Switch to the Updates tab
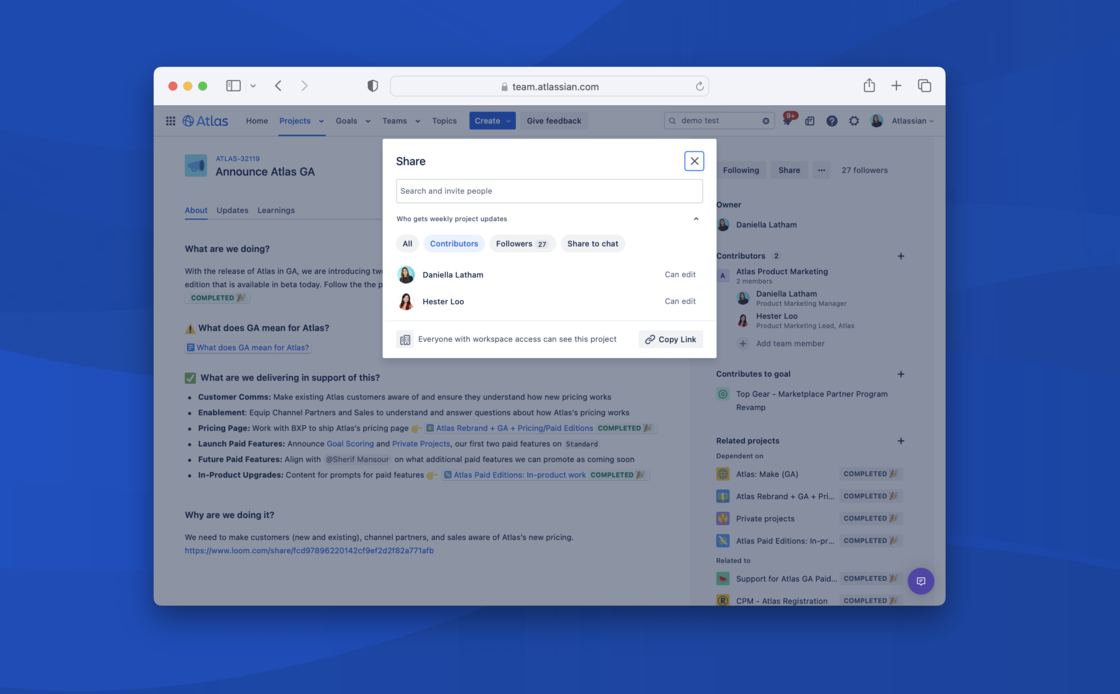The width and height of the screenshot is (1120, 694). click(232, 210)
